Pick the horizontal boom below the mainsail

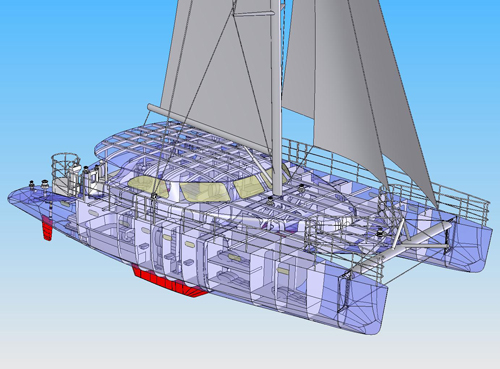209,127
